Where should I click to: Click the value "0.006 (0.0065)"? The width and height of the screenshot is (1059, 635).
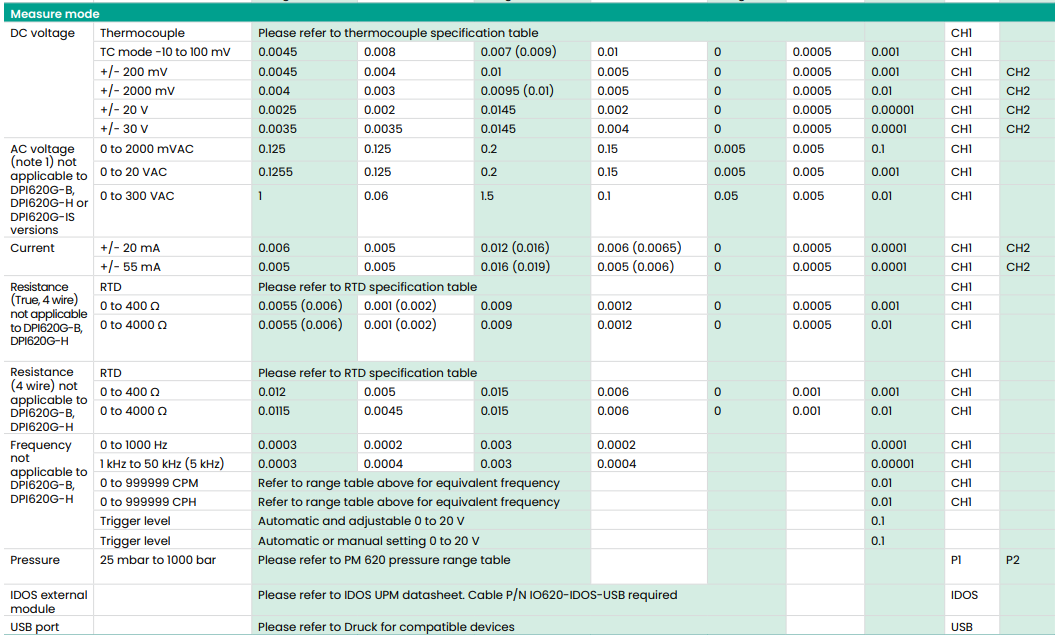[x=640, y=248]
